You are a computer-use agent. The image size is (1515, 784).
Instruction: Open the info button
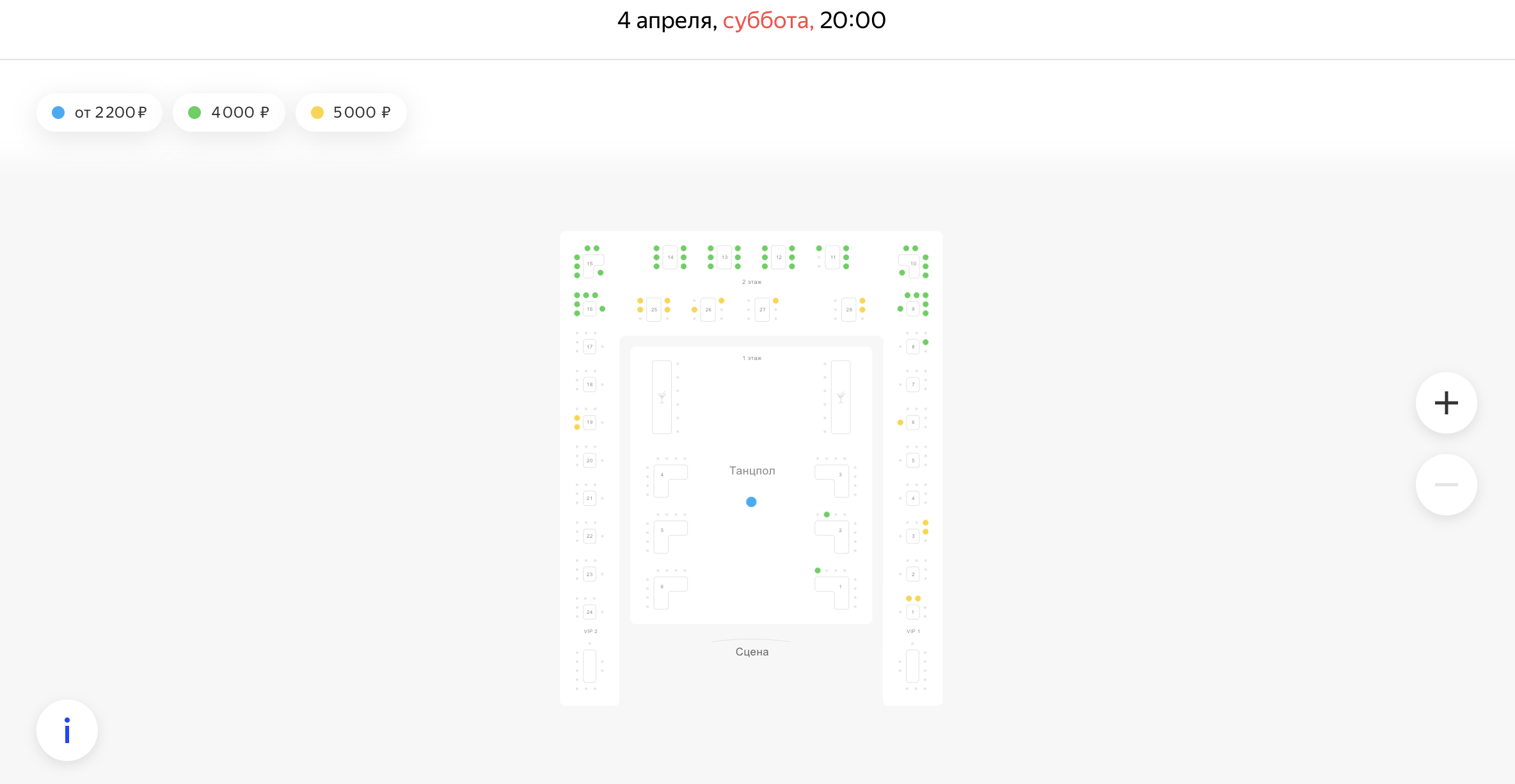coord(67,730)
